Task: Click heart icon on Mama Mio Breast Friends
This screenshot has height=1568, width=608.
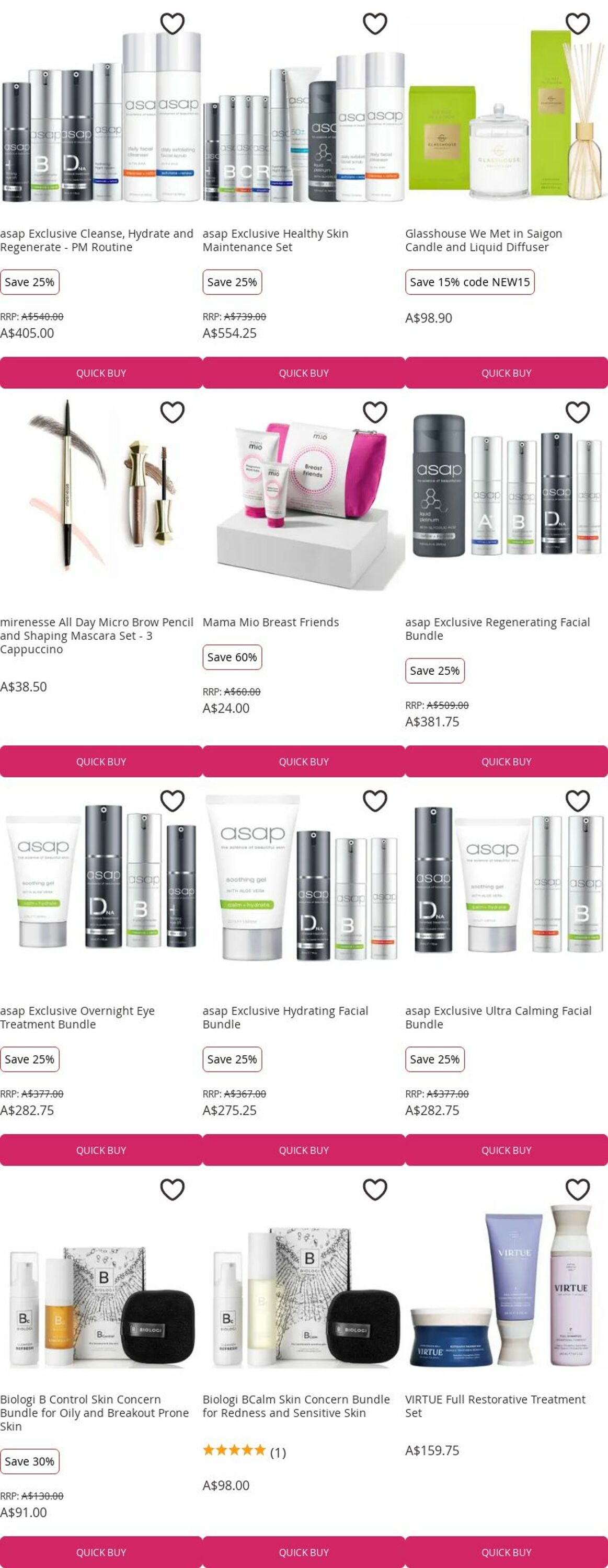Action: click(x=375, y=412)
